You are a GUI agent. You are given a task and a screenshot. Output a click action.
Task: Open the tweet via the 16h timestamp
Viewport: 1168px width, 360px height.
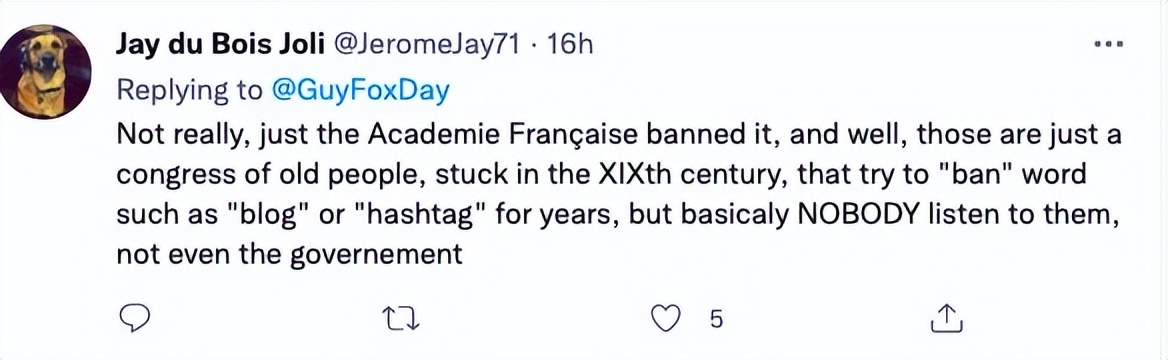(x=570, y=46)
